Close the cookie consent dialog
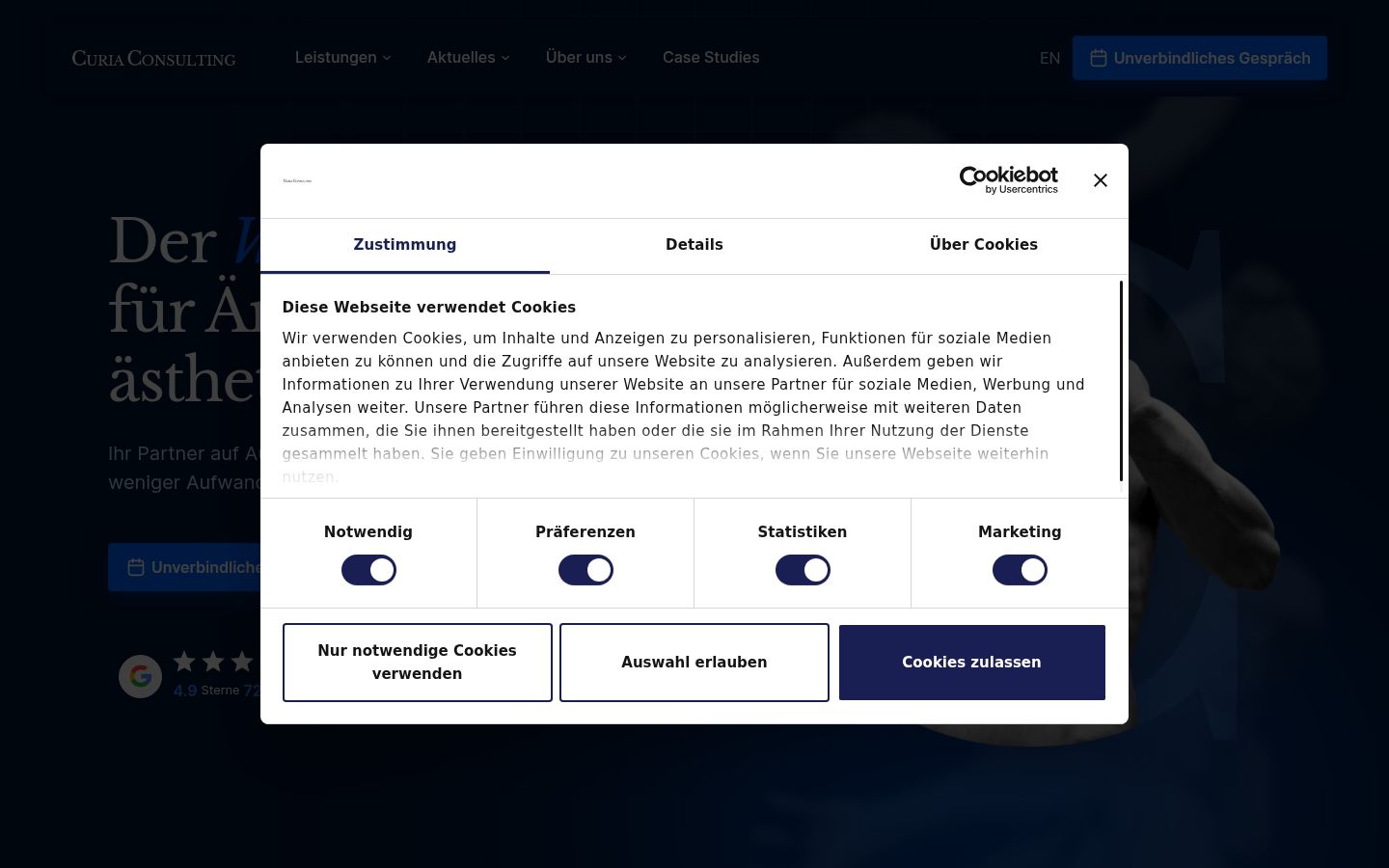1389x868 pixels. click(1101, 180)
